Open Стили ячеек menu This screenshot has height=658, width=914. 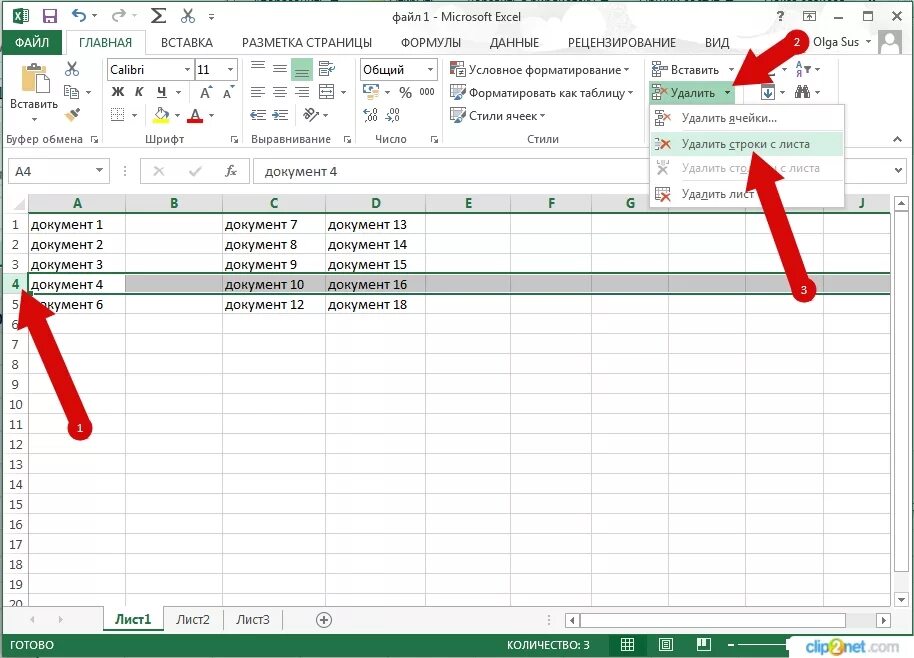pos(498,115)
